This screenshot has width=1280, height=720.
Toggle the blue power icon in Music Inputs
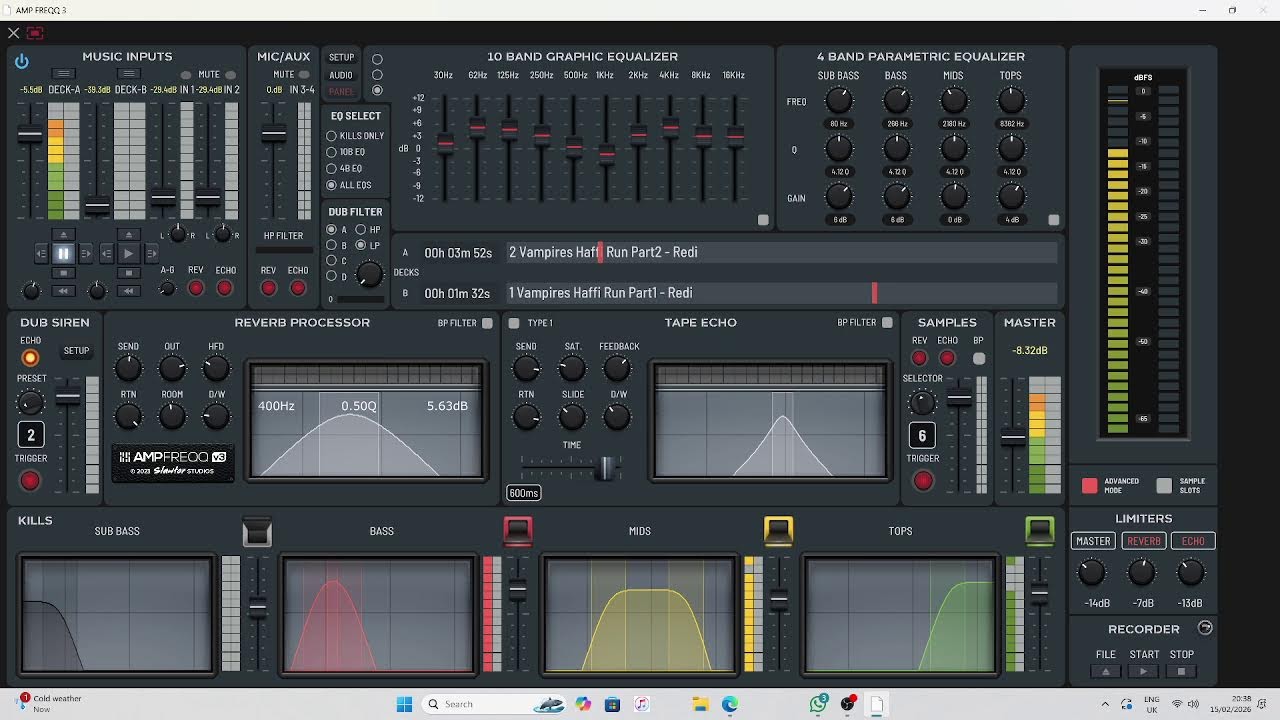pyautogui.click(x=22, y=61)
